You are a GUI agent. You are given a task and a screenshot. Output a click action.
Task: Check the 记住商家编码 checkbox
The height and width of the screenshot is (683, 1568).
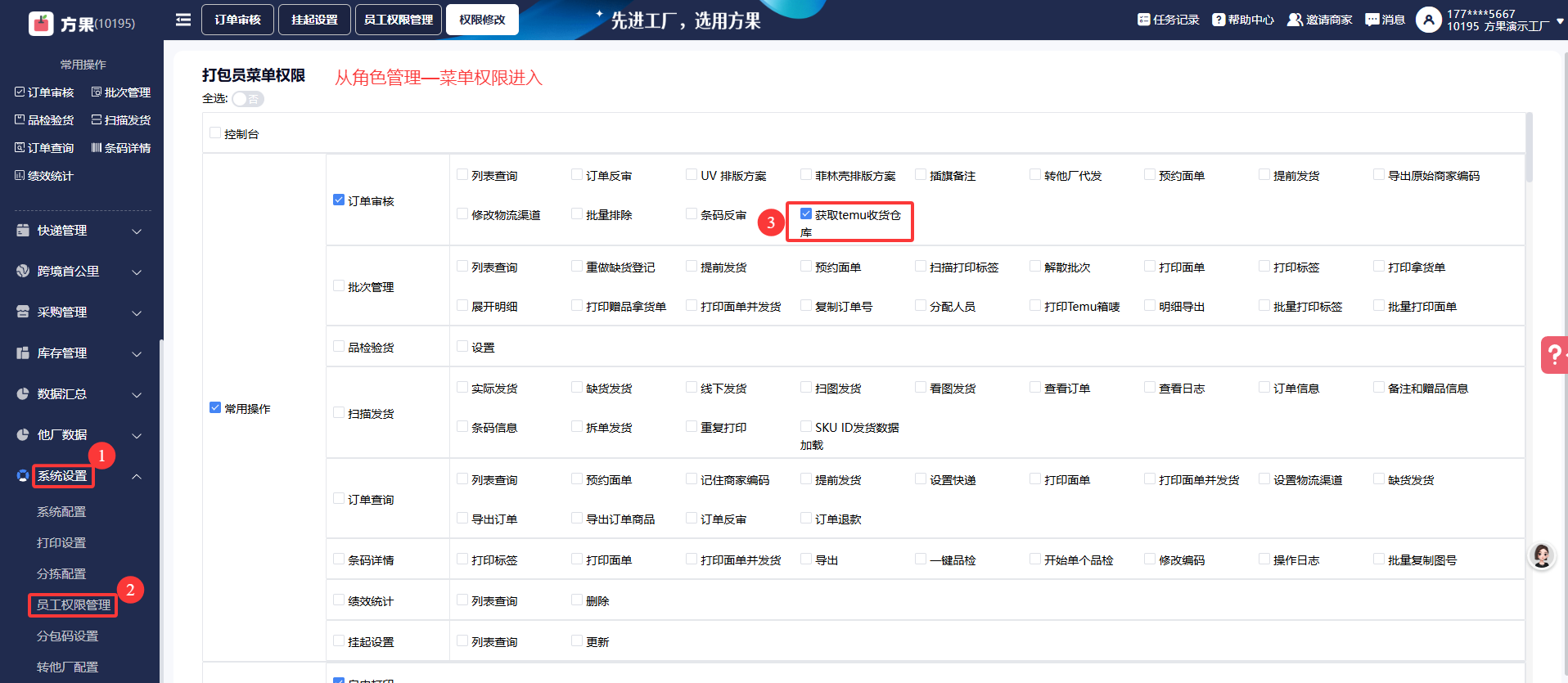click(692, 479)
